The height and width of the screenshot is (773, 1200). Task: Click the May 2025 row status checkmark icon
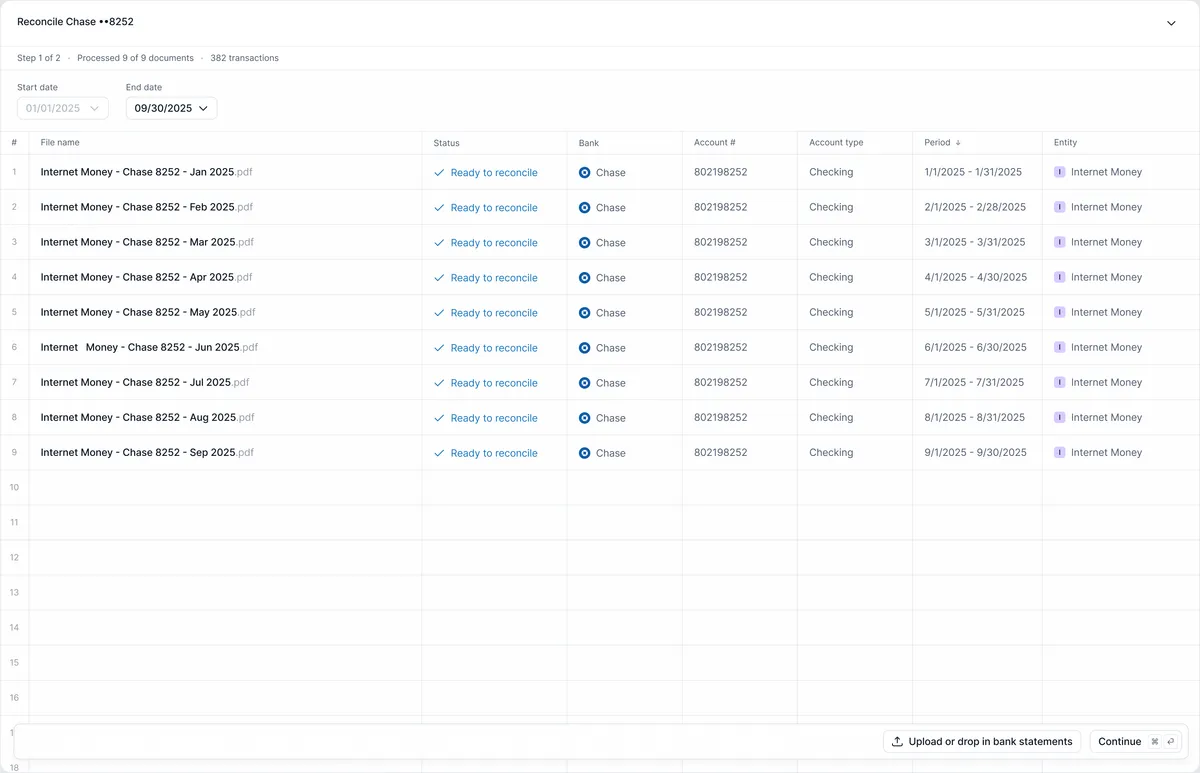coord(439,312)
